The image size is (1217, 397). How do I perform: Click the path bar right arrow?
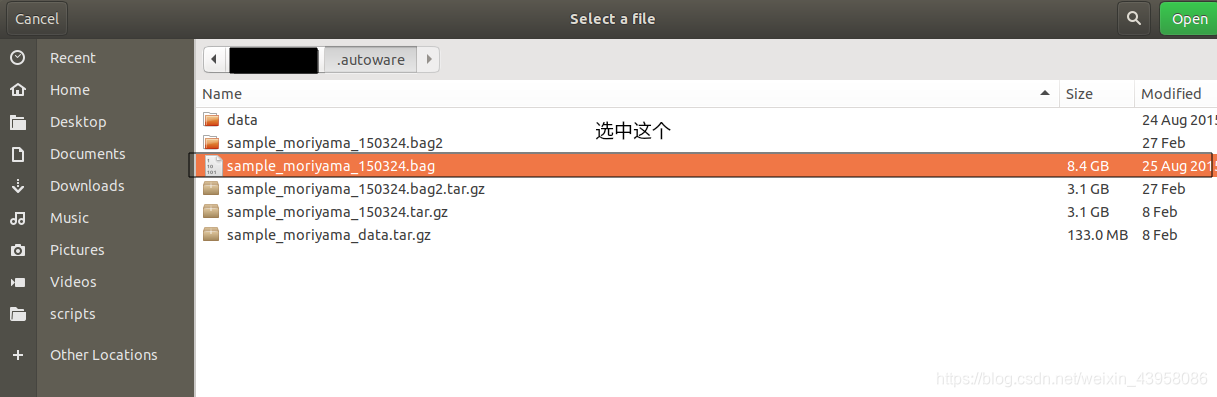point(428,60)
